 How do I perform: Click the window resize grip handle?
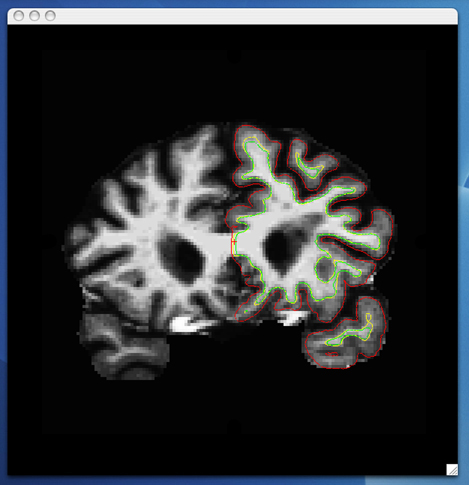point(452,469)
